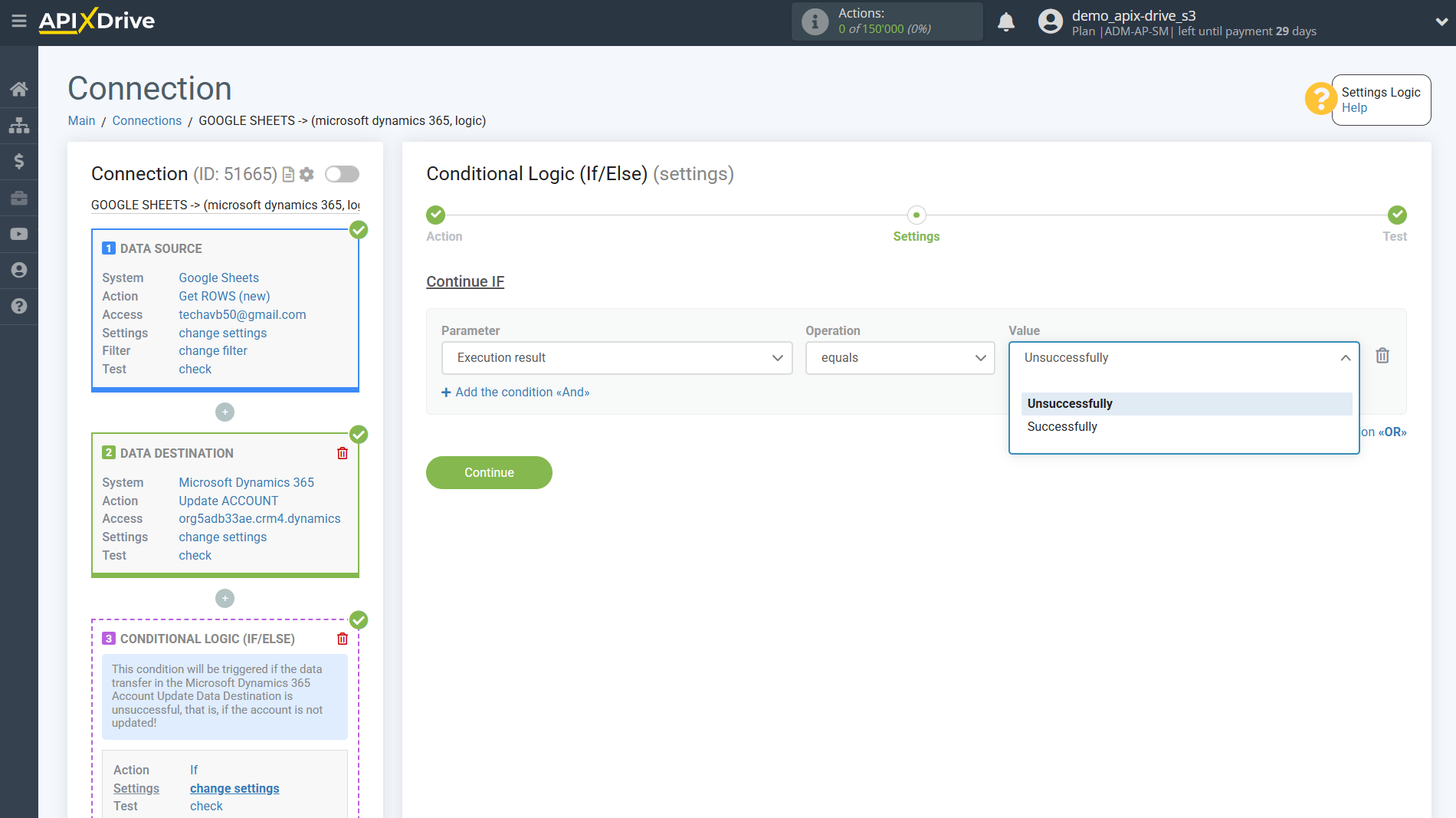Click Data Destination check test link
This screenshot has height=818, width=1456.
195,556
